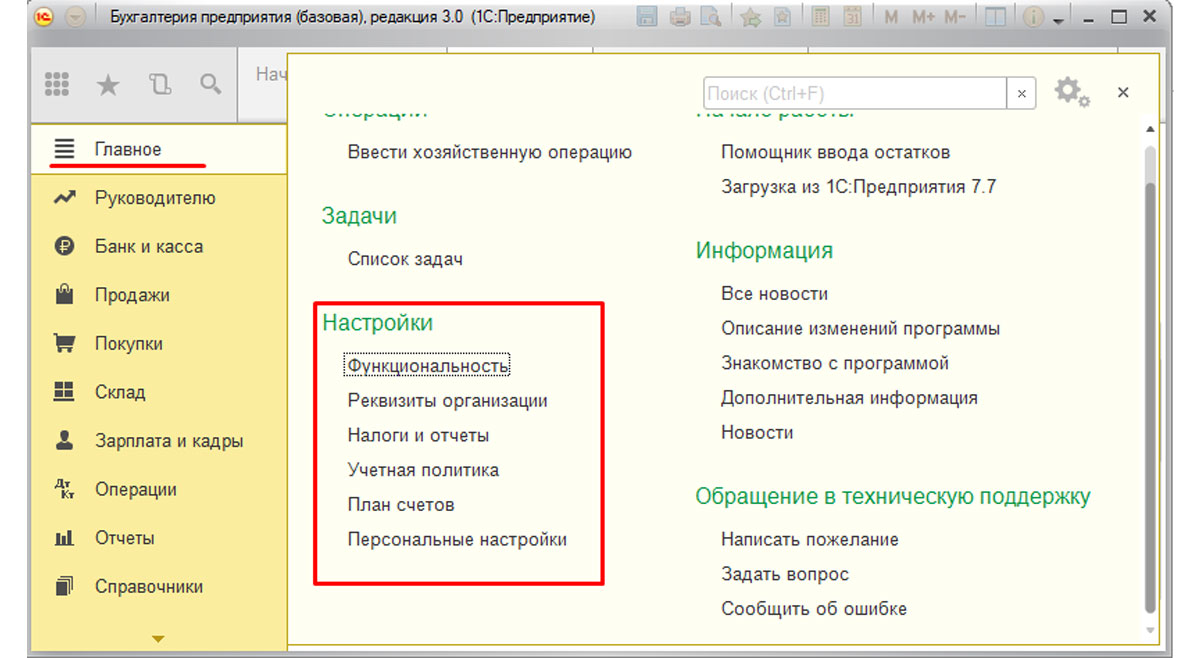This screenshot has width=1200, height=658.
Task: Open Сообщить об ошибке link
Action: (x=814, y=609)
